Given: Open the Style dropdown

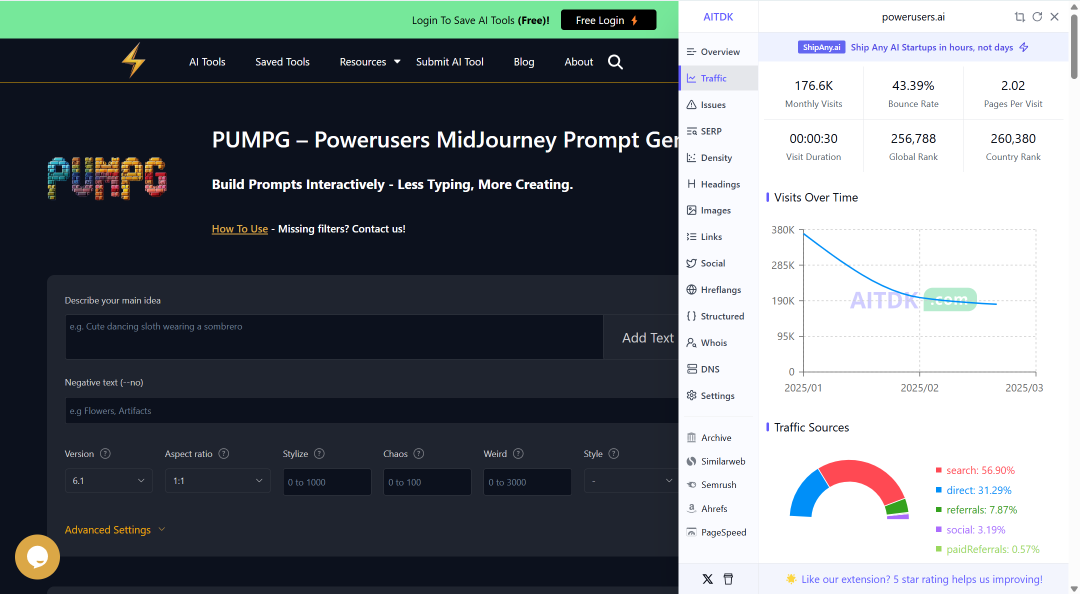Looking at the screenshot, I should point(631,480).
